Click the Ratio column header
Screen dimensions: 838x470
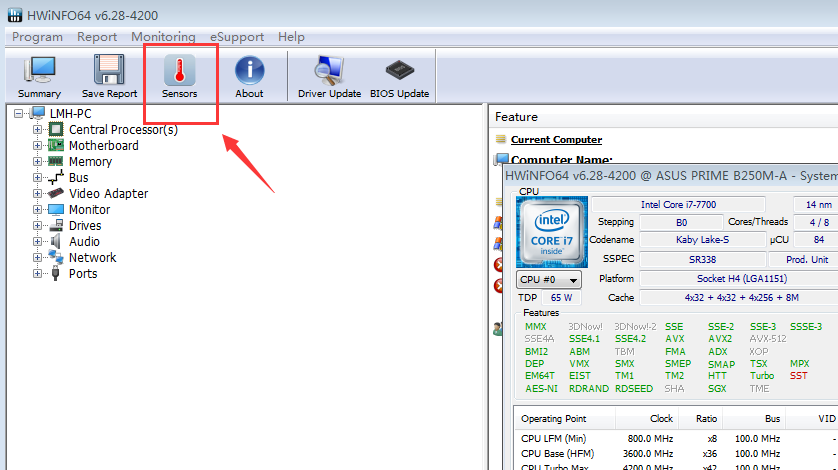click(701, 419)
